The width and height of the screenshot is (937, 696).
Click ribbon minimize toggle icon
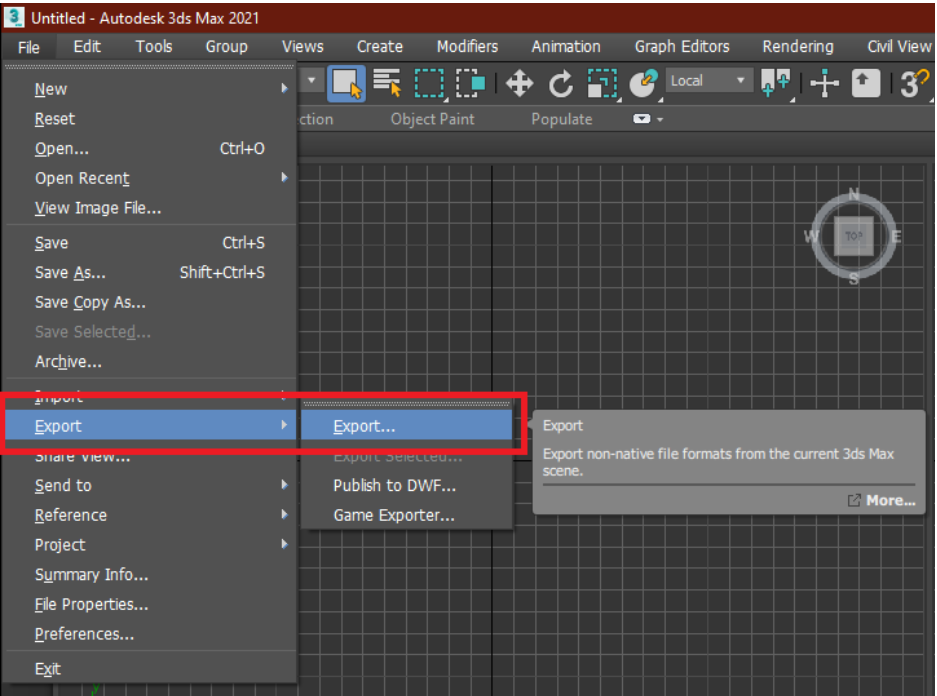[642, 119]
